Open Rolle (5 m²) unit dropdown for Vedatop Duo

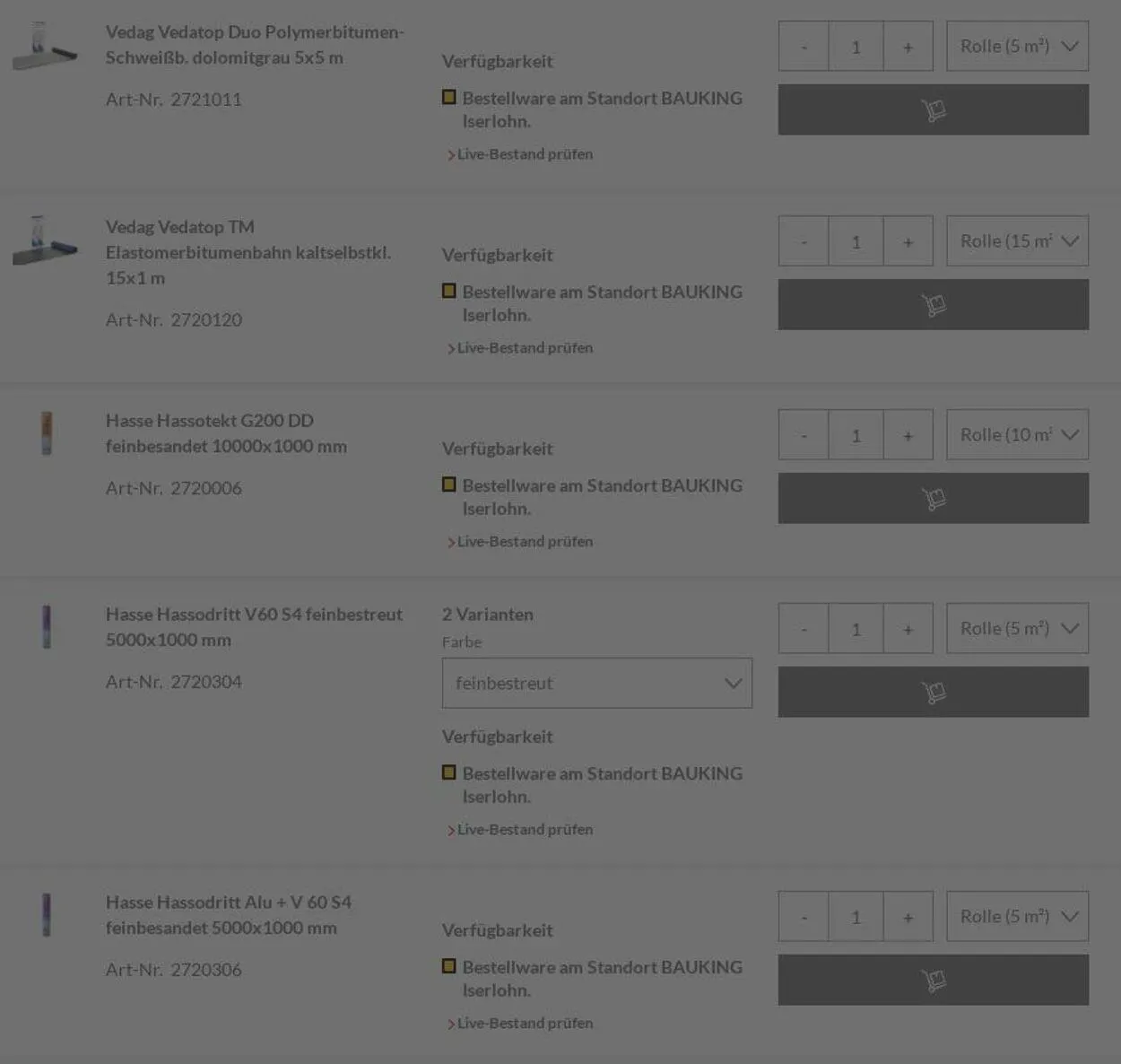pos(1017,47)
